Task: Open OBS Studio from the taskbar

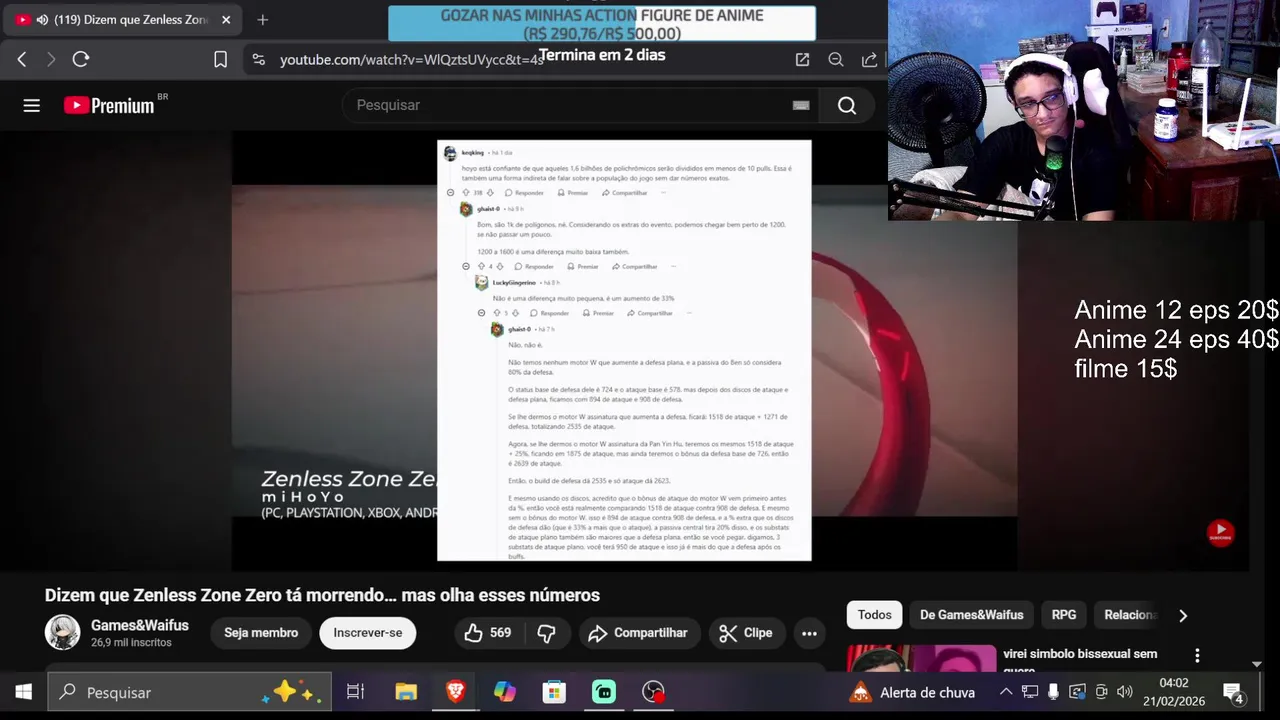Action: coord(653,692)
